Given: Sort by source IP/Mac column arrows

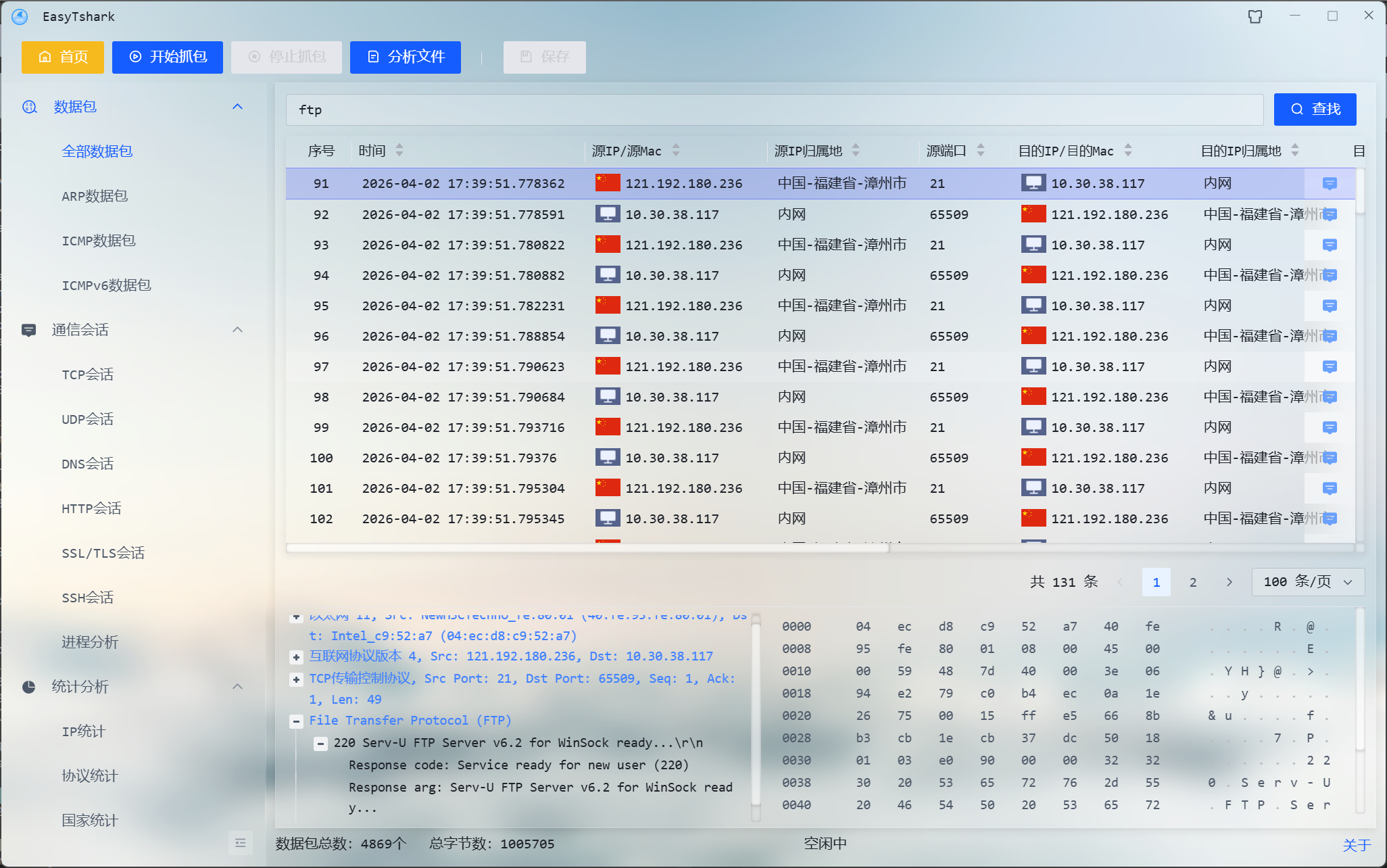Looking at the screenshot, I should tap(676, 150).
